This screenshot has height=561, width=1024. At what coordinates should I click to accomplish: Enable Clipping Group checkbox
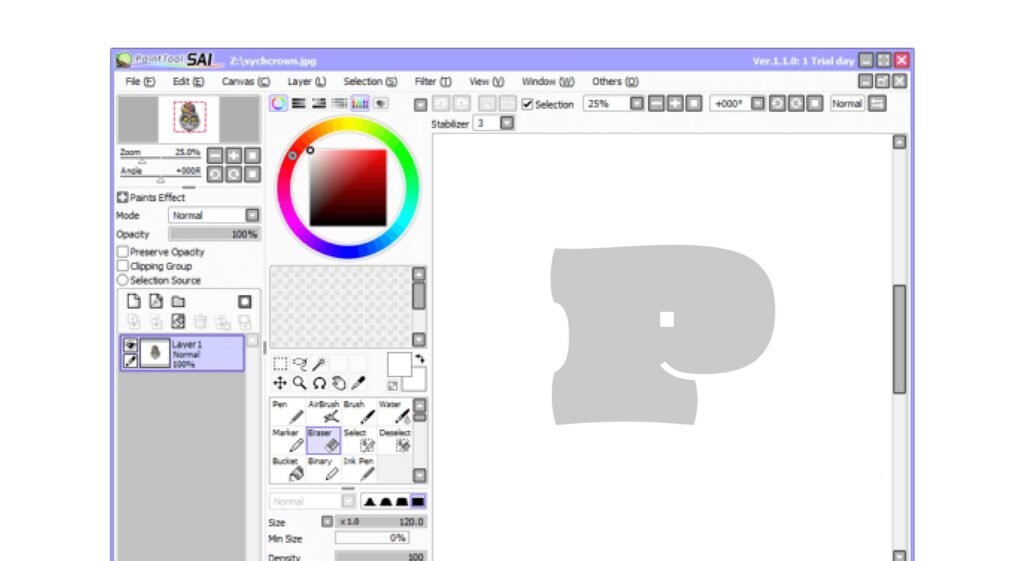click(x=122, y=266)
